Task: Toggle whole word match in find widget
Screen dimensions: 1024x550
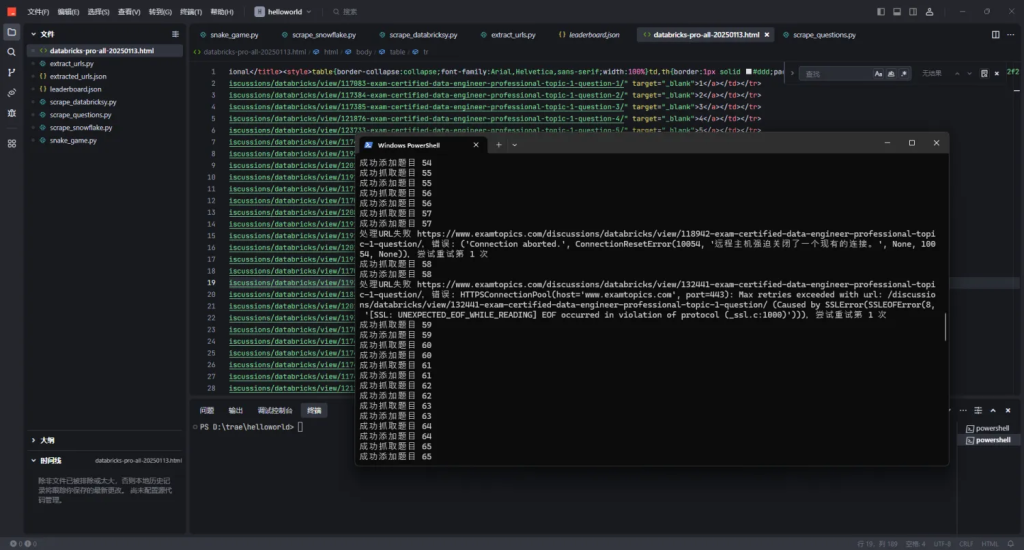Action: [x=891, y=74]
